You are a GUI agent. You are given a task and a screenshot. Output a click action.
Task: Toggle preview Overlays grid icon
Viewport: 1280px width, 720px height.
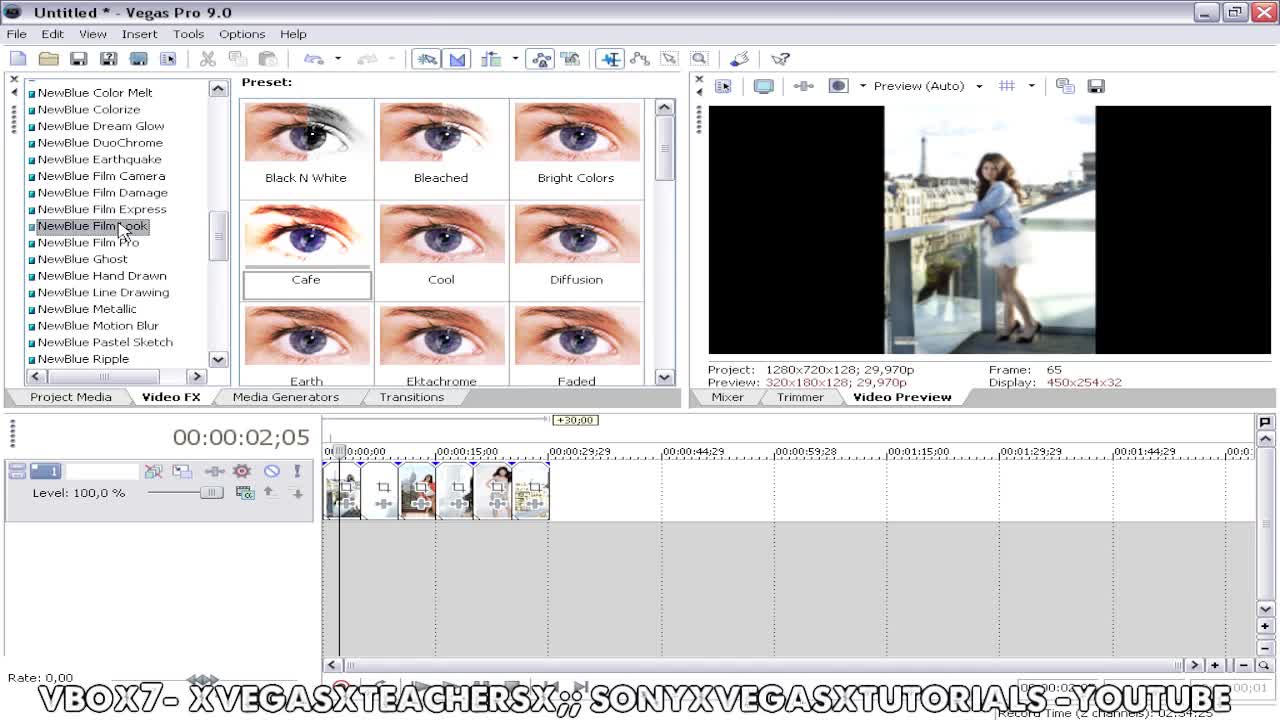pos(1007,86)
